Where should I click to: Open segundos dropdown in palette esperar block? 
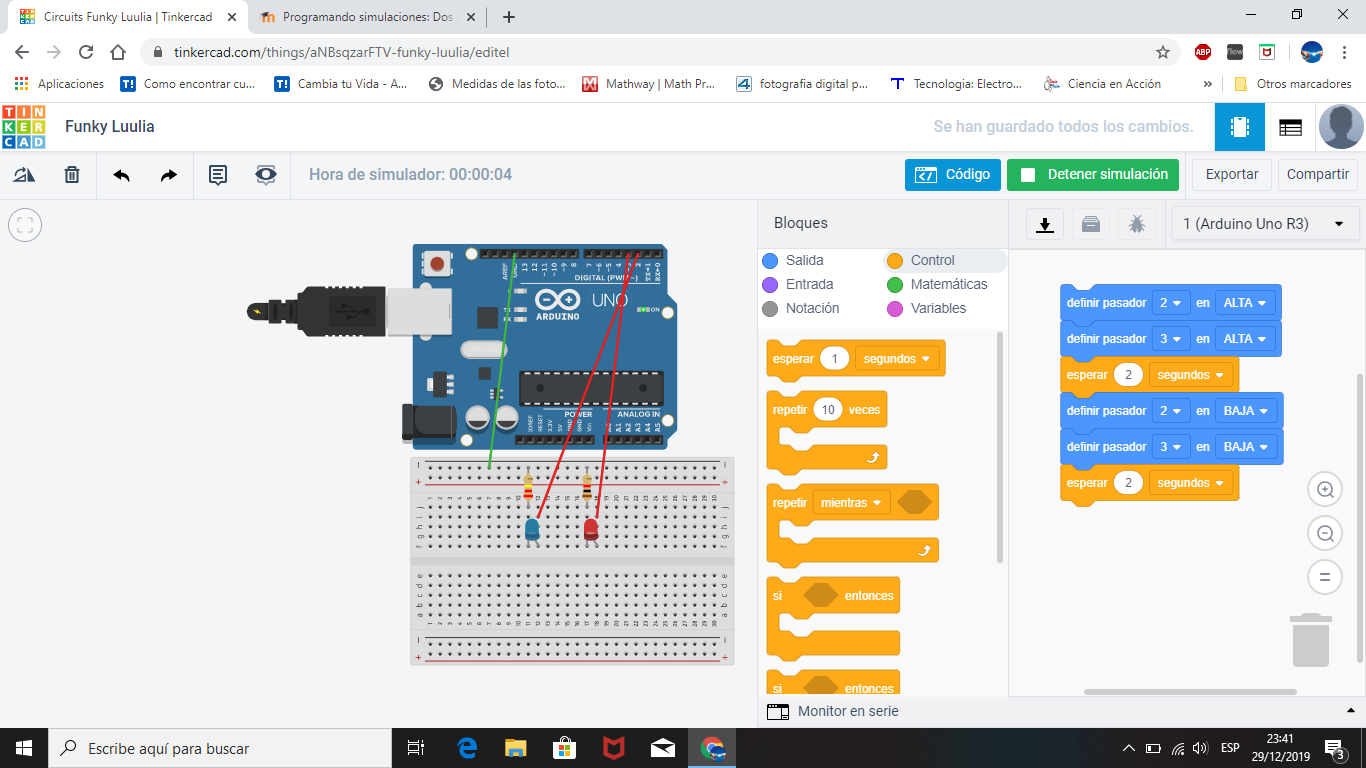tap(897, 358)
